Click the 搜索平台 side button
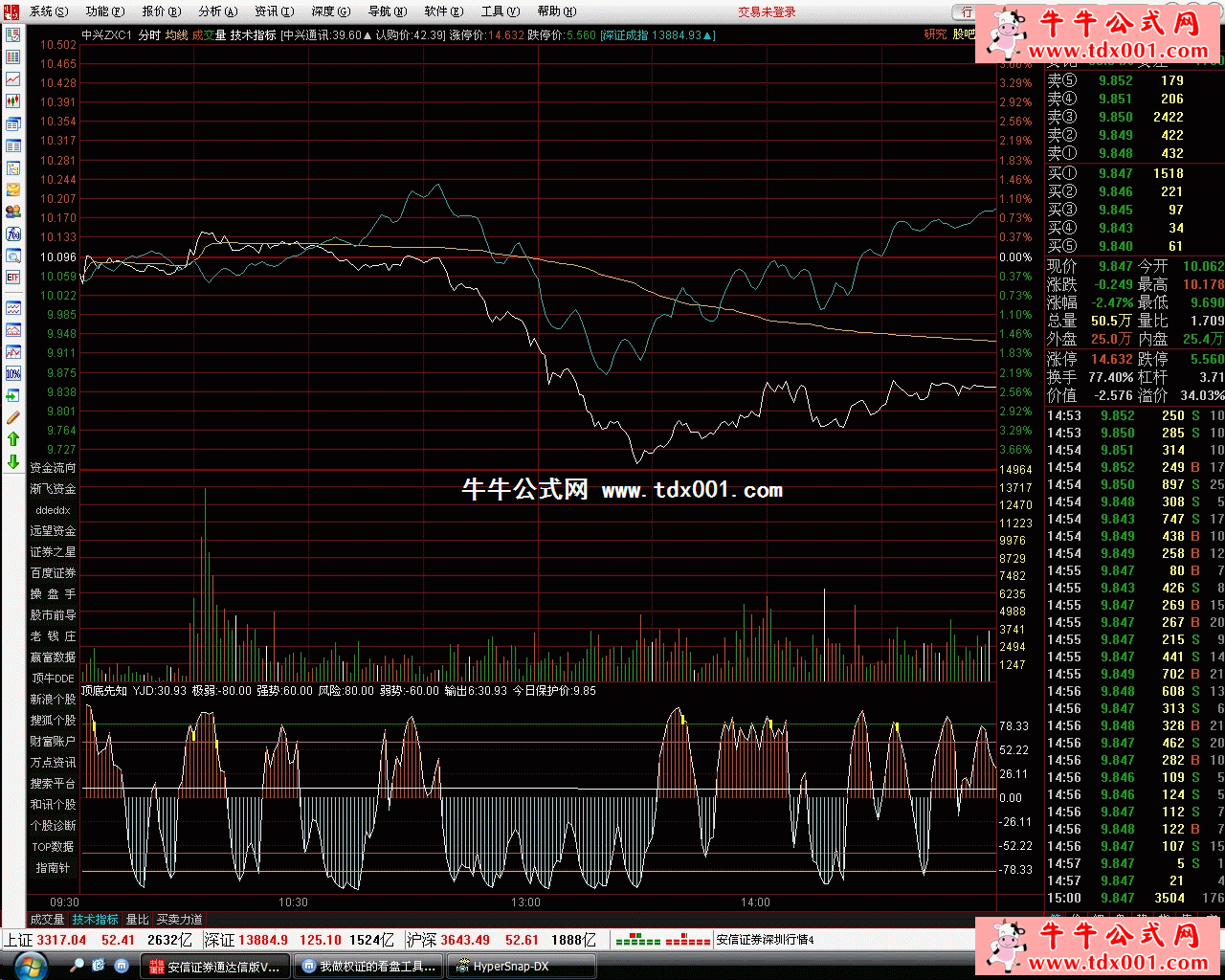 (53, 784)
